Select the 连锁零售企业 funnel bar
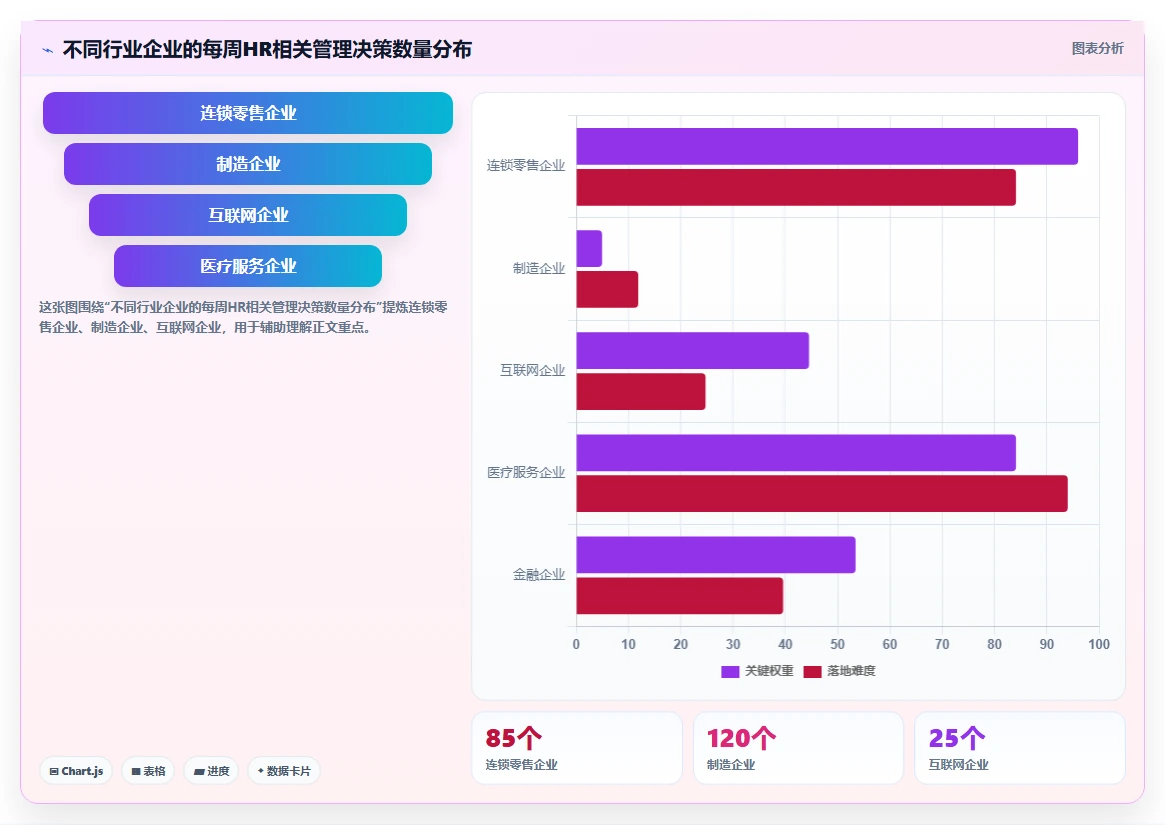The width and height of the screenshot is (1165, 825). pos(248,113)
